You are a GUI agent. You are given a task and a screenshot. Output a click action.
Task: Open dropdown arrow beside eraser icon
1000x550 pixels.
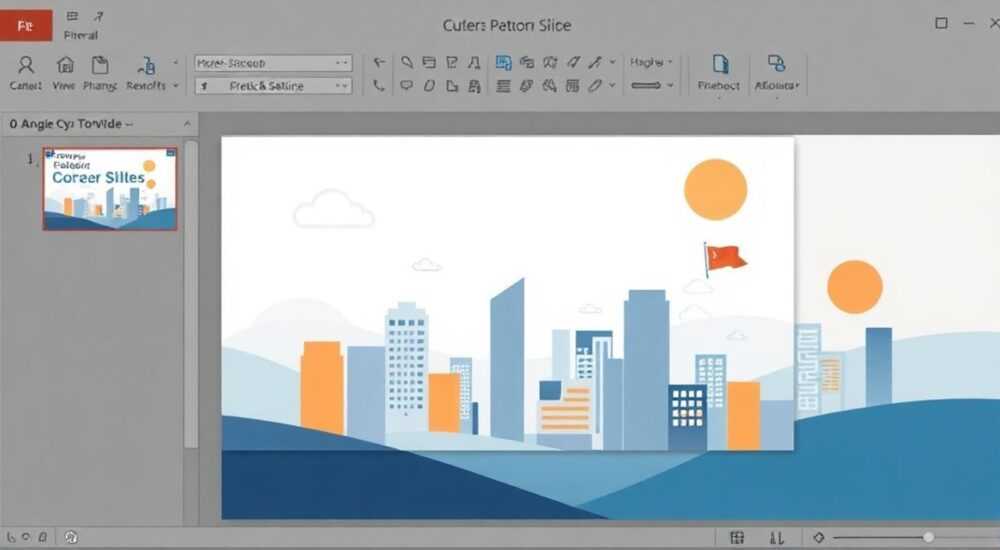[x=613, y=85]
